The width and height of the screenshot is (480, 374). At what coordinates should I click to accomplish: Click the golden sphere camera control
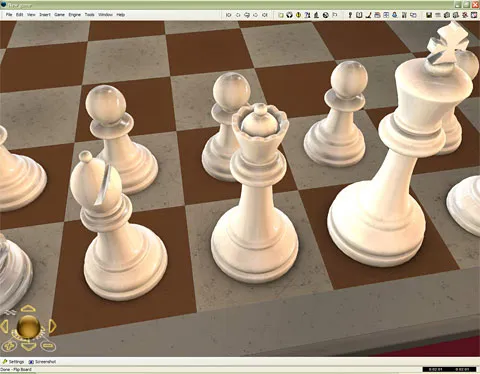pyautogui.click(x=29, y=327)
